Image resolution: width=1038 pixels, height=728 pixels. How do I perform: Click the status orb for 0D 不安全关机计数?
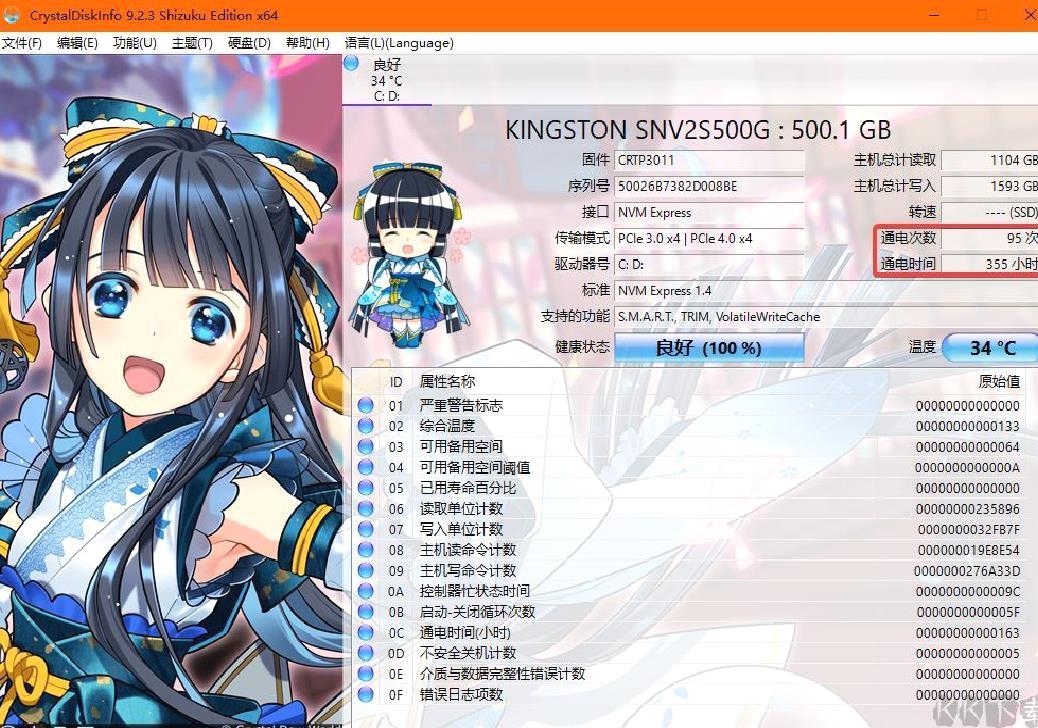click(x=365, y=653)
